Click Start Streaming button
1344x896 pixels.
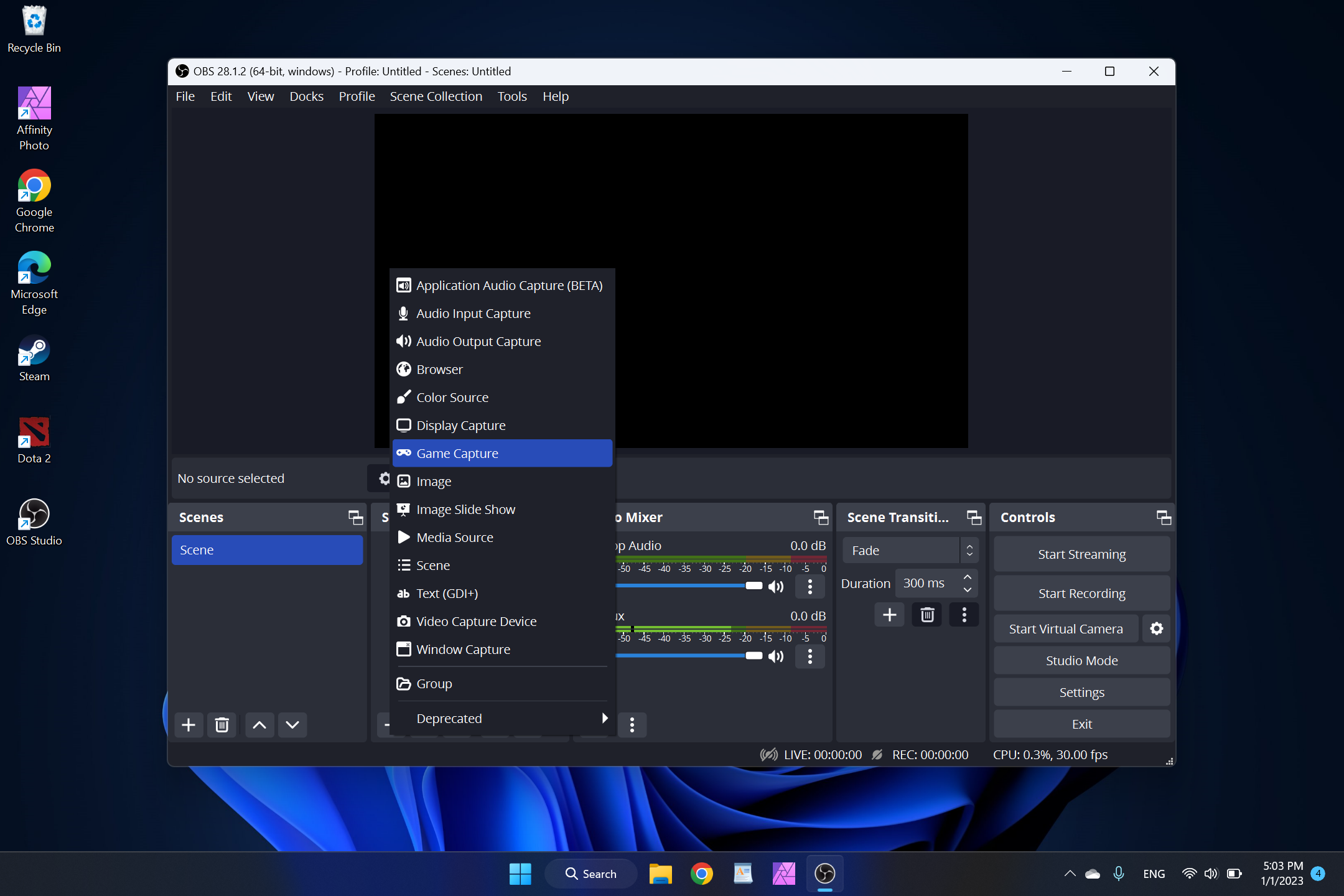click(1081, 554)
